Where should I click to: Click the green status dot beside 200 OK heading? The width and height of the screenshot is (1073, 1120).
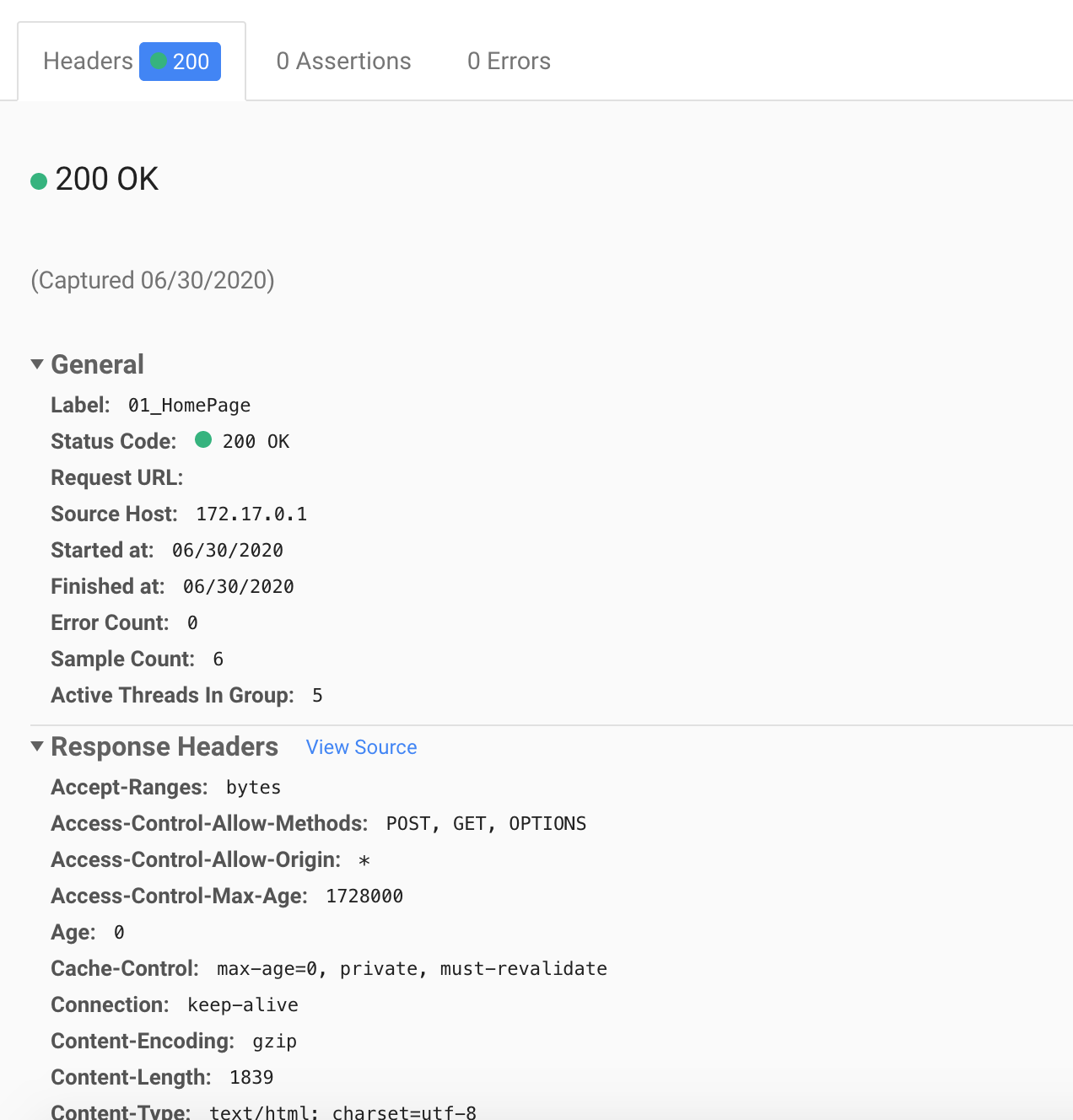click(x=39, y=180)
